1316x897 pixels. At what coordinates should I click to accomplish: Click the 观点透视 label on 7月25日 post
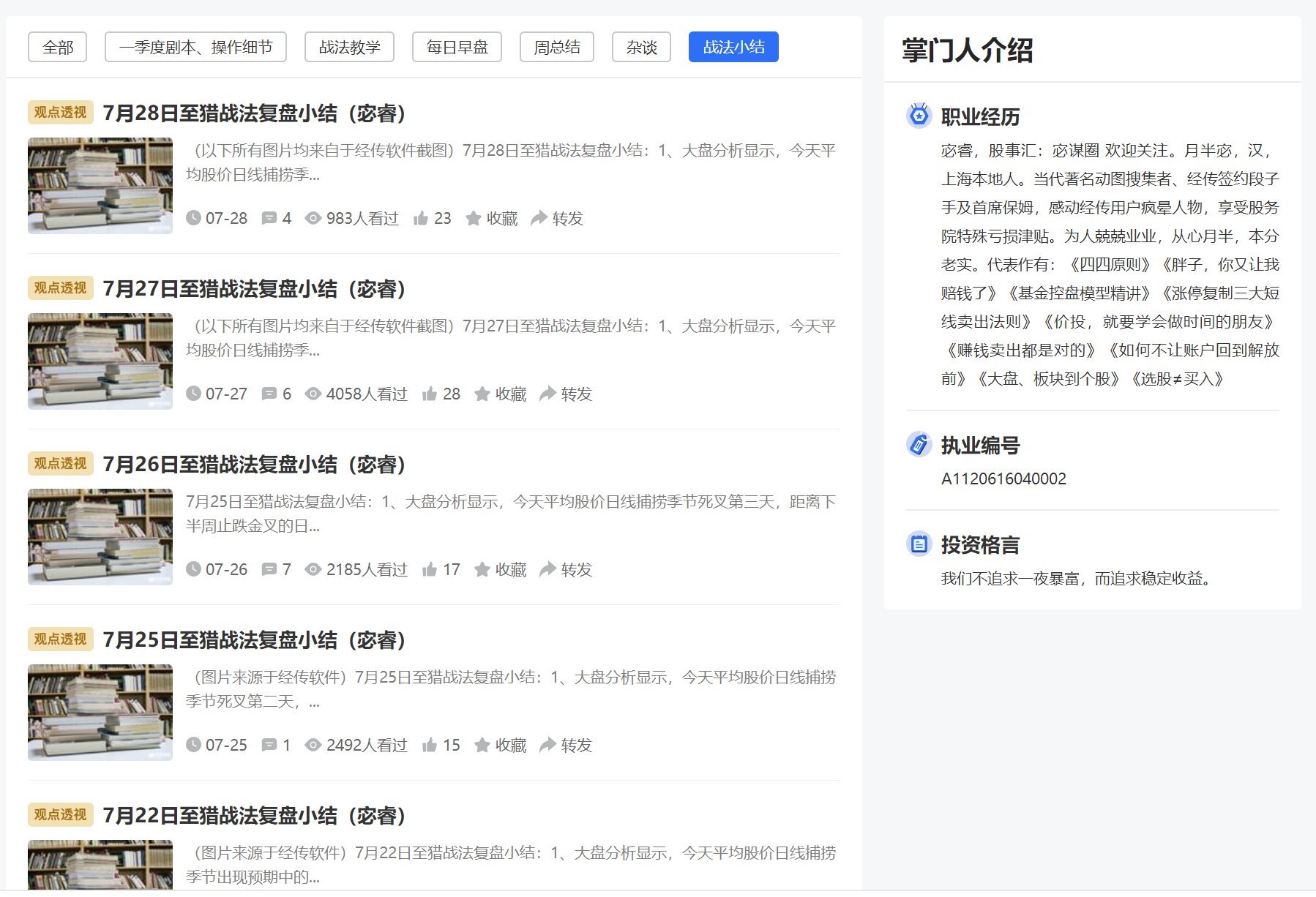pyautogui.click(x=61, y=639)
